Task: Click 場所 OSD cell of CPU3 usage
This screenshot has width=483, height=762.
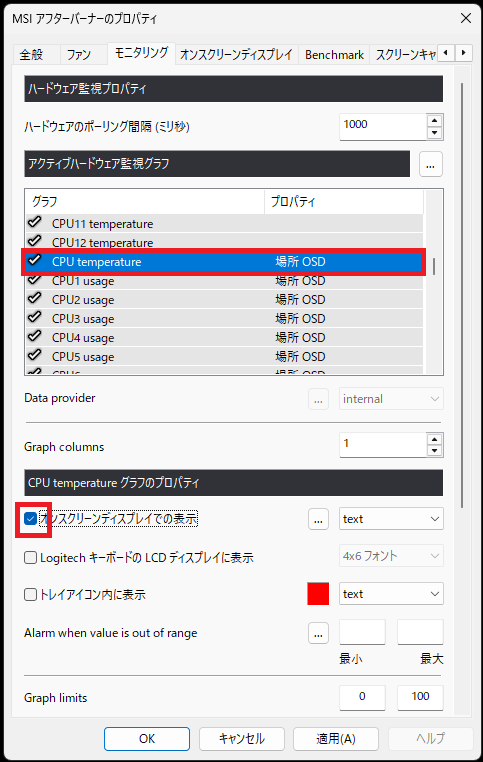Action: (300, 318)
